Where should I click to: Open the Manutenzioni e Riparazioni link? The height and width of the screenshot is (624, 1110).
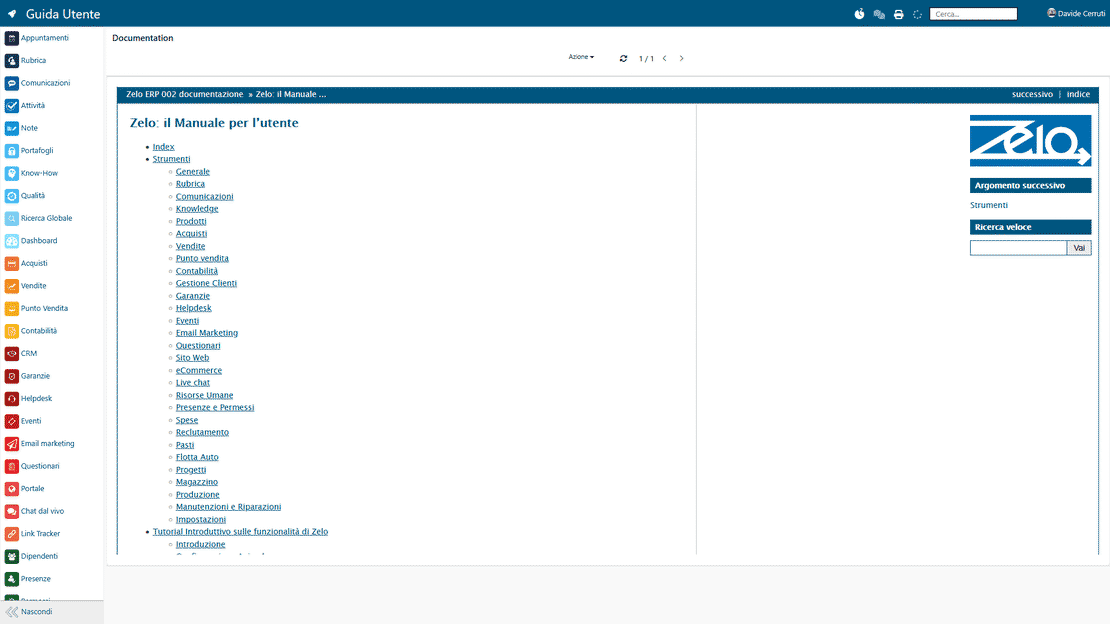coord(228,507)
